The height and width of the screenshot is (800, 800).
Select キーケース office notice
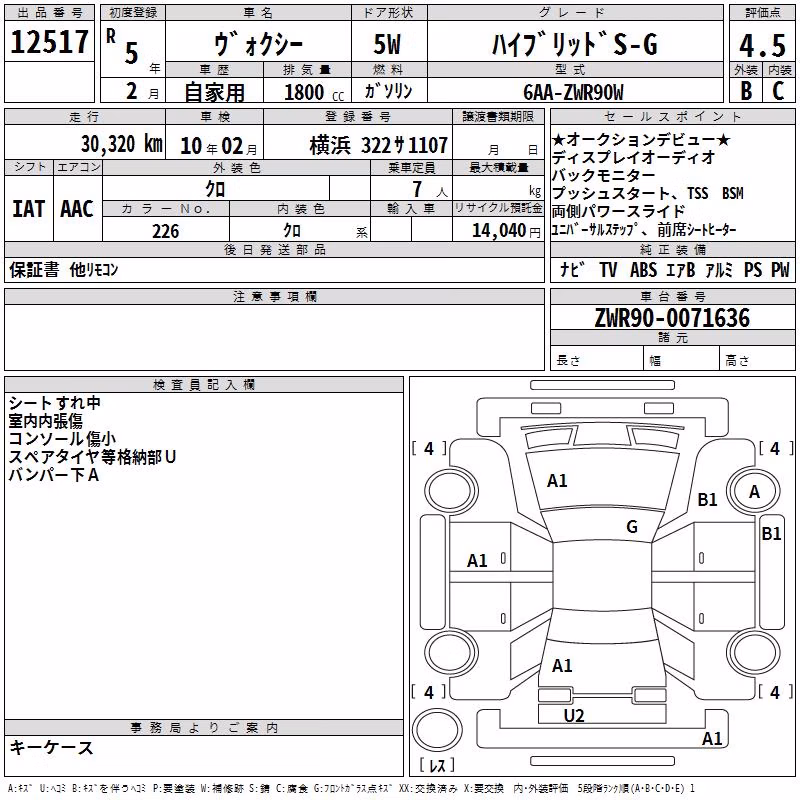pos(52,747)
